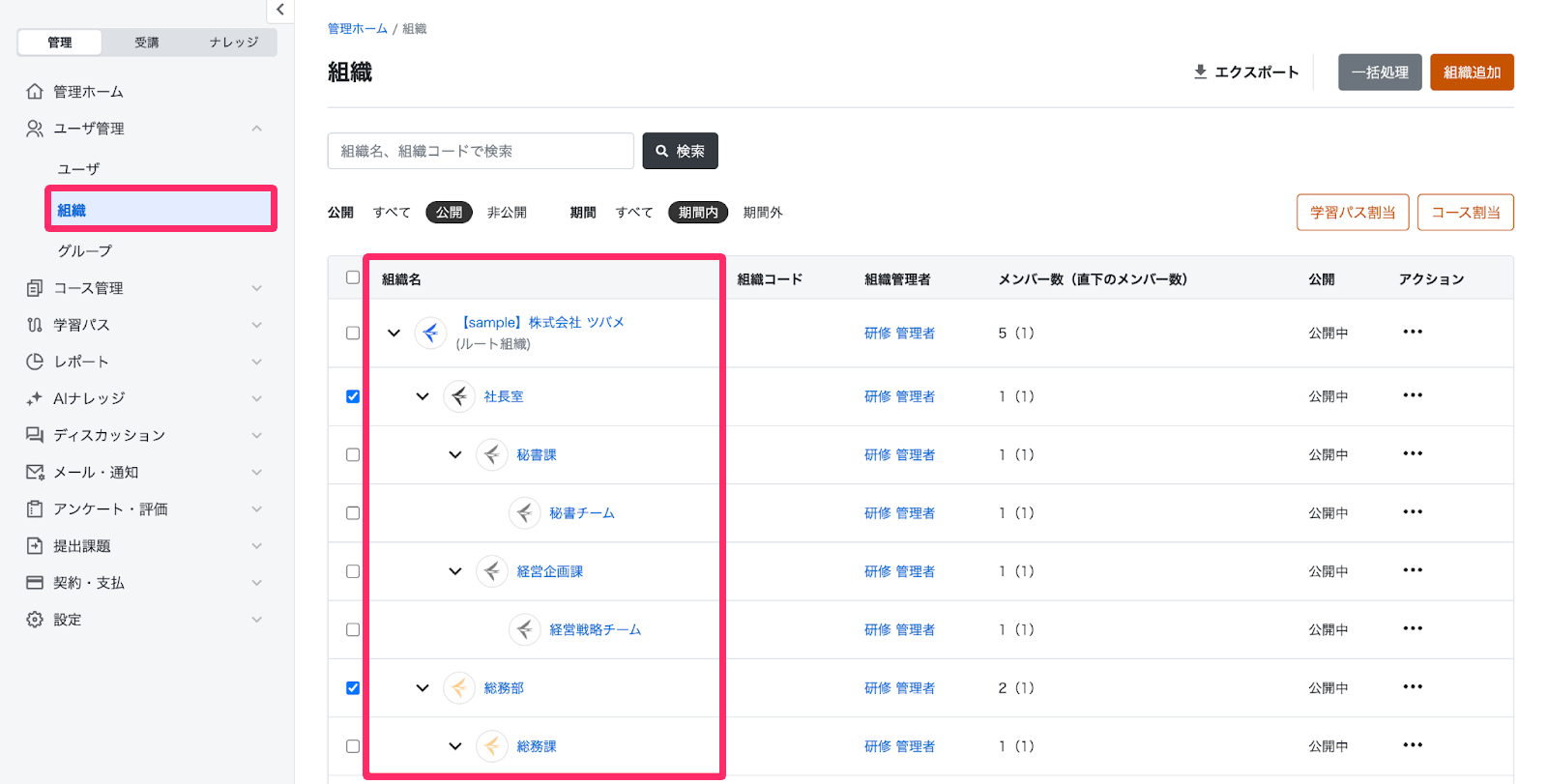1547x784 pixels.
Task: Click the コース割当 button
Action: click(1466, 213)
